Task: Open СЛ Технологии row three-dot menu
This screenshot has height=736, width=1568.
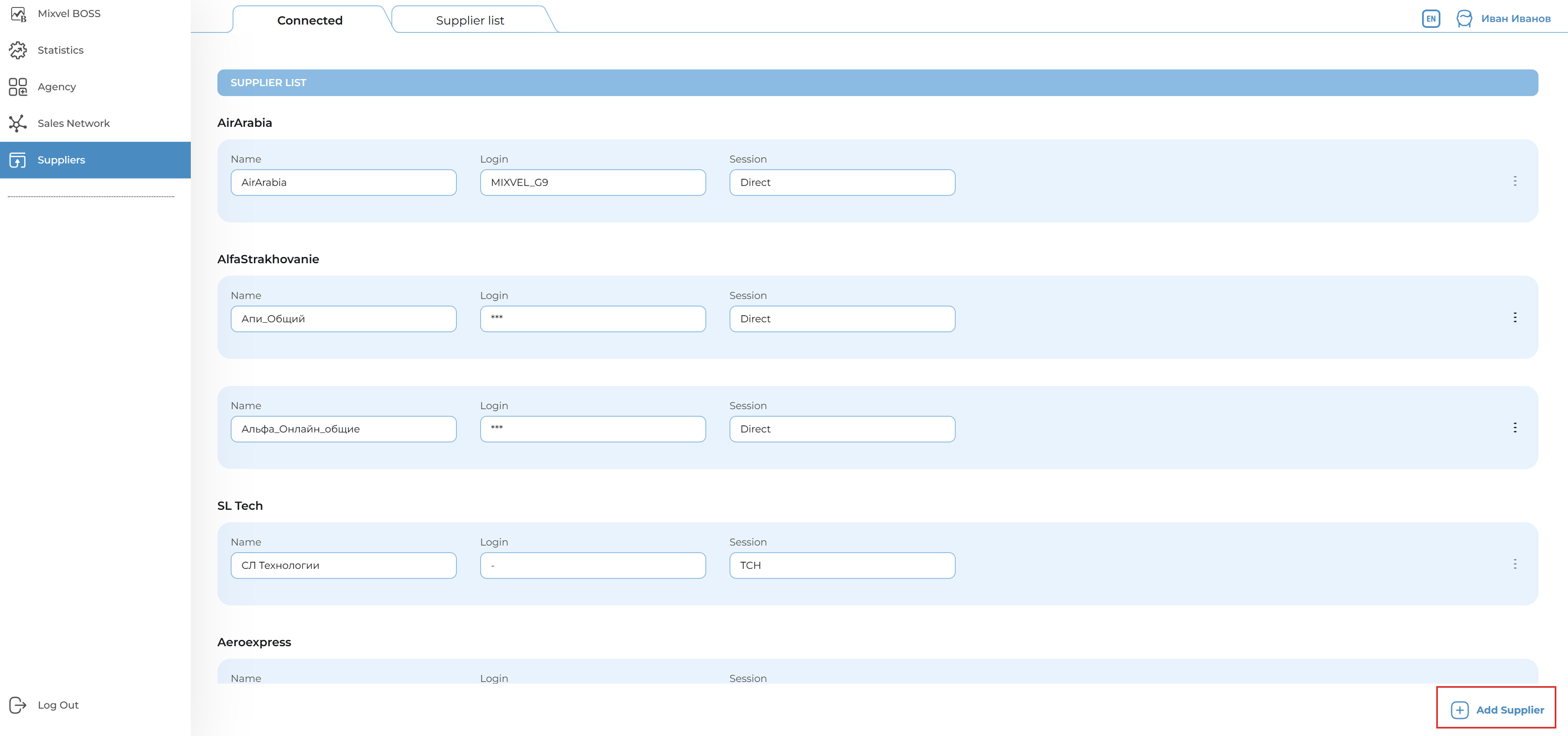Action: click(1514, 564)
